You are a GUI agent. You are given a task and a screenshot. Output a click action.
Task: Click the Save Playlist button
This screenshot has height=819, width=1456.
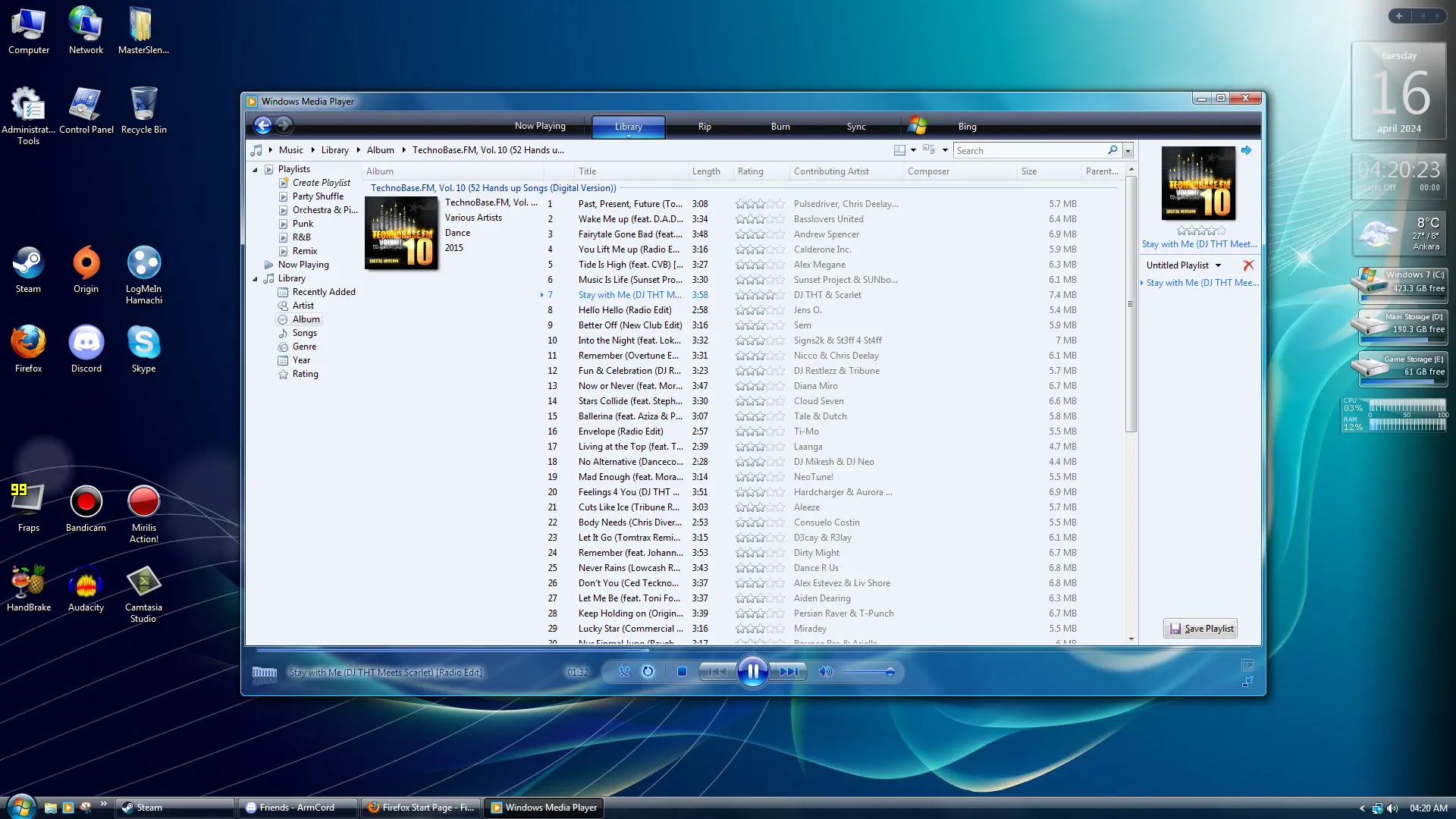[1201, 629]
